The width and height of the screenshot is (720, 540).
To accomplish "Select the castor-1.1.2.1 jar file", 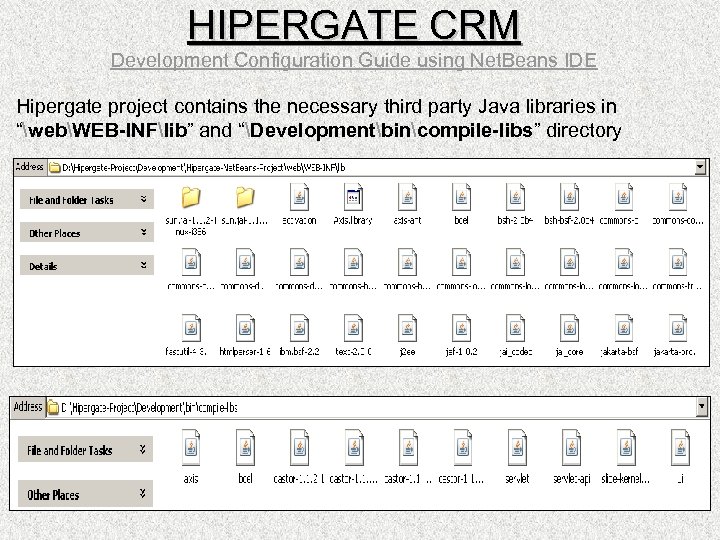I will pyautogui.click(x=299, y=447).
